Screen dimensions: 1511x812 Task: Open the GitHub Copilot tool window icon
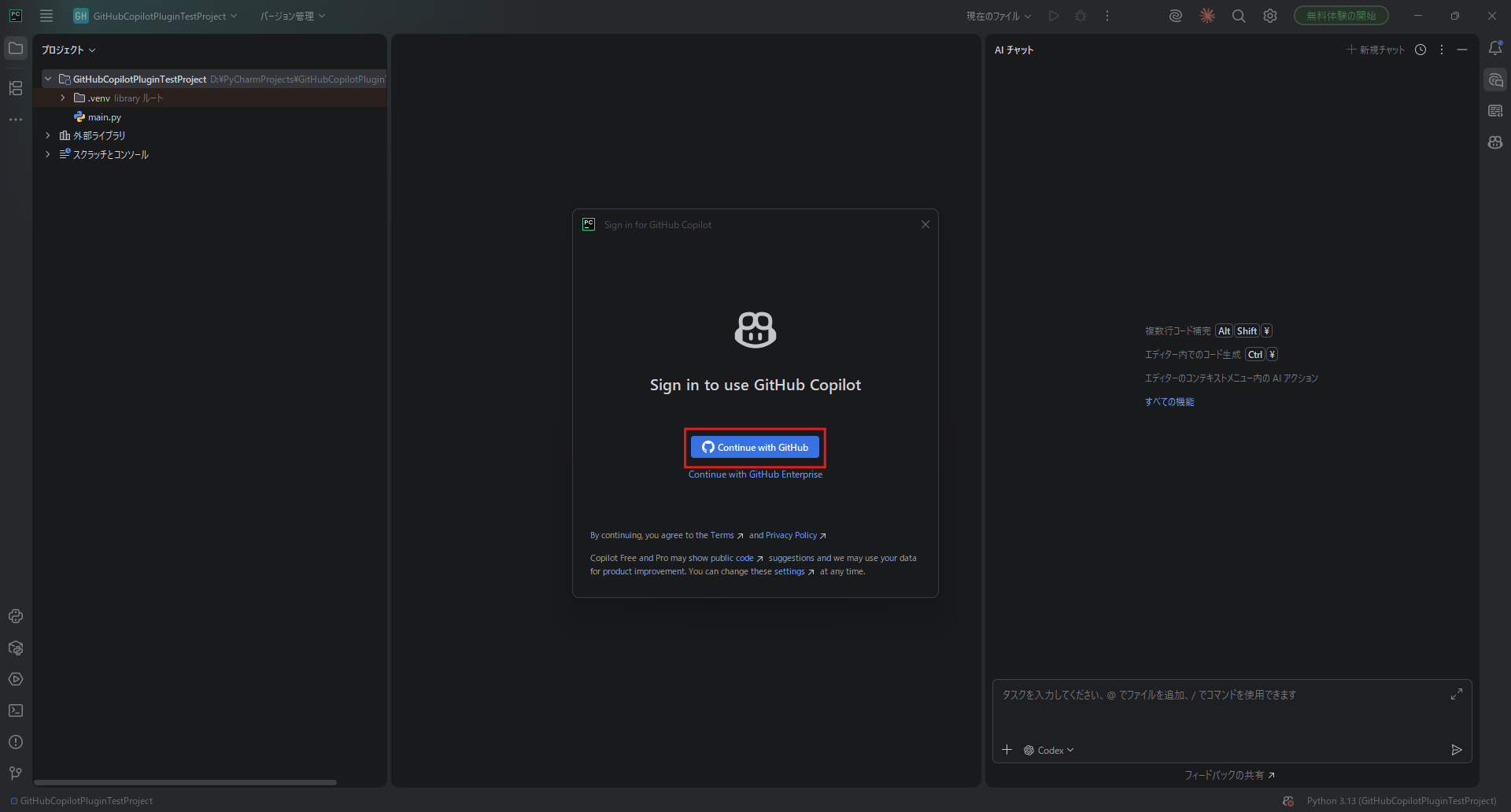point(1495,142)
